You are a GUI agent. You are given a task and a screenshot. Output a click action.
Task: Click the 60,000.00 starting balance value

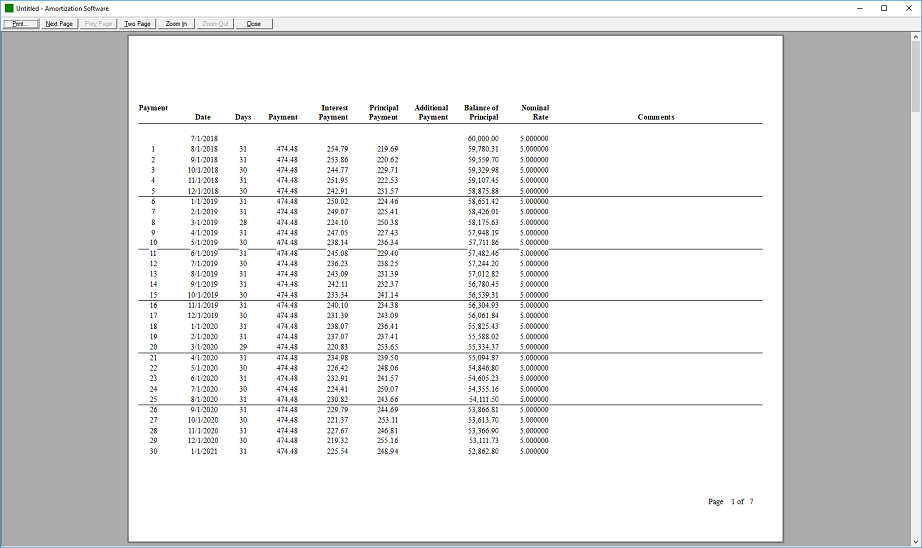(483, 139)
